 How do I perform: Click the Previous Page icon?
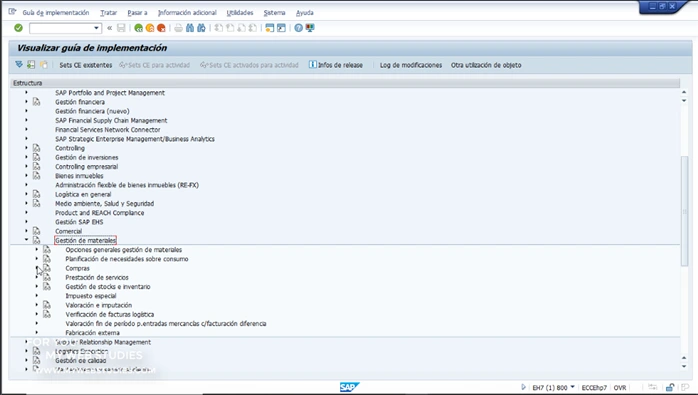click(230, 28)
